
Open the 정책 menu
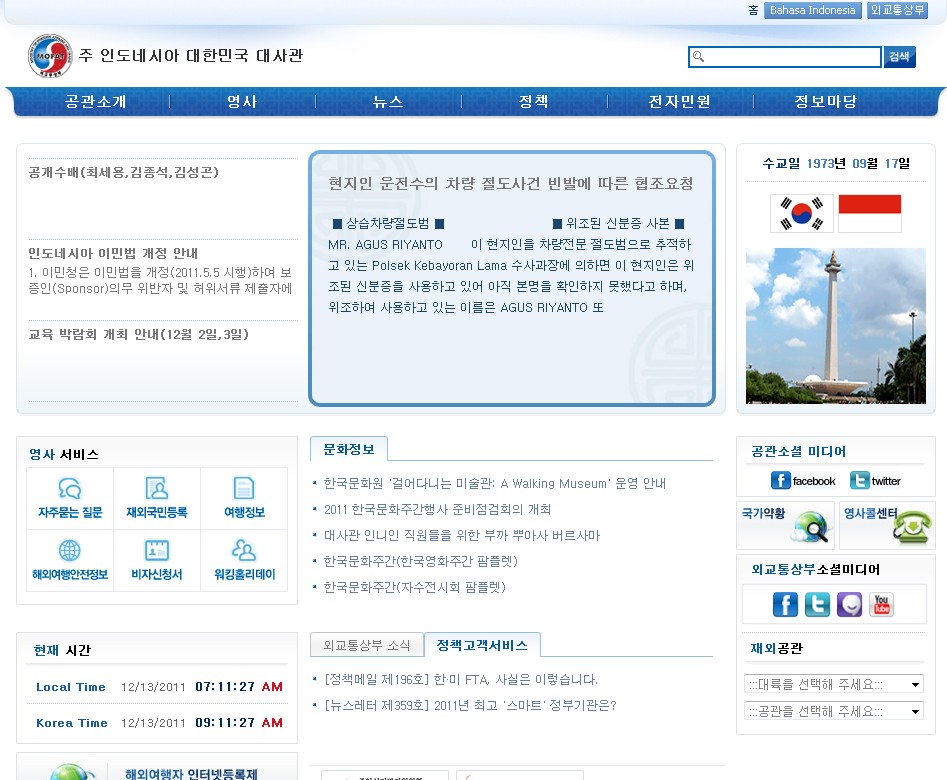pyautogui.click(x=533, y=102)
